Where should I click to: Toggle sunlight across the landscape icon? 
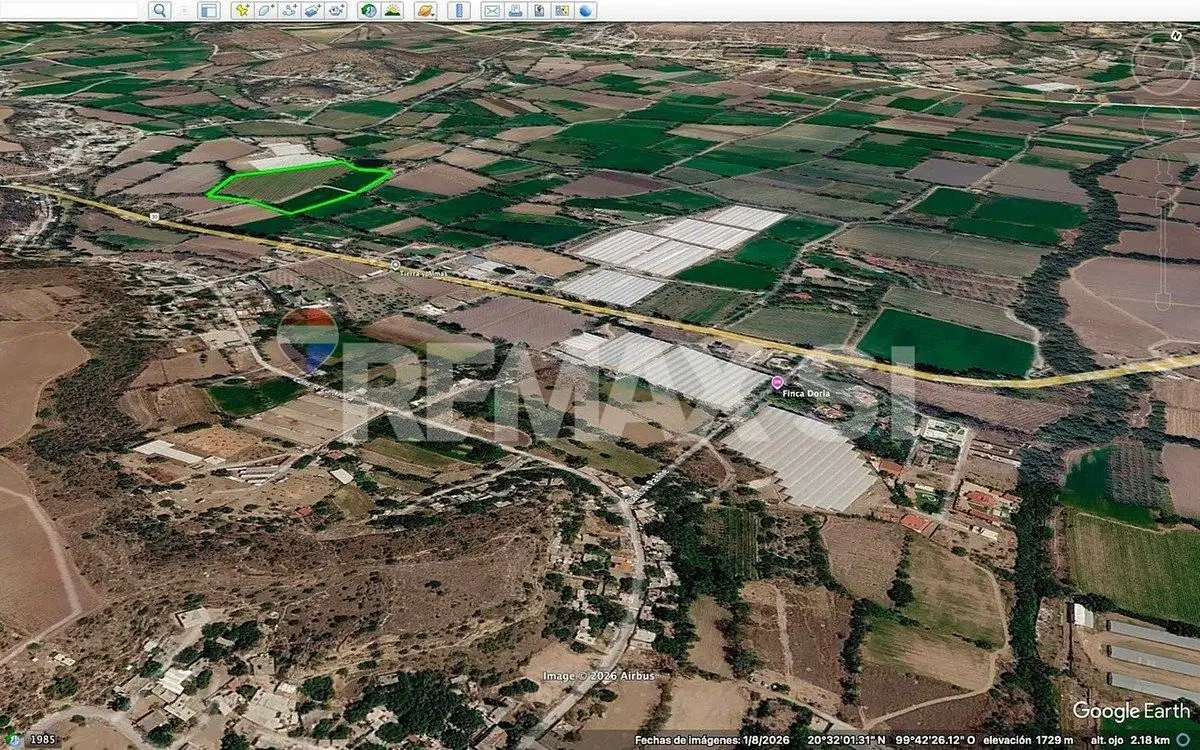(x=393, y=10)
